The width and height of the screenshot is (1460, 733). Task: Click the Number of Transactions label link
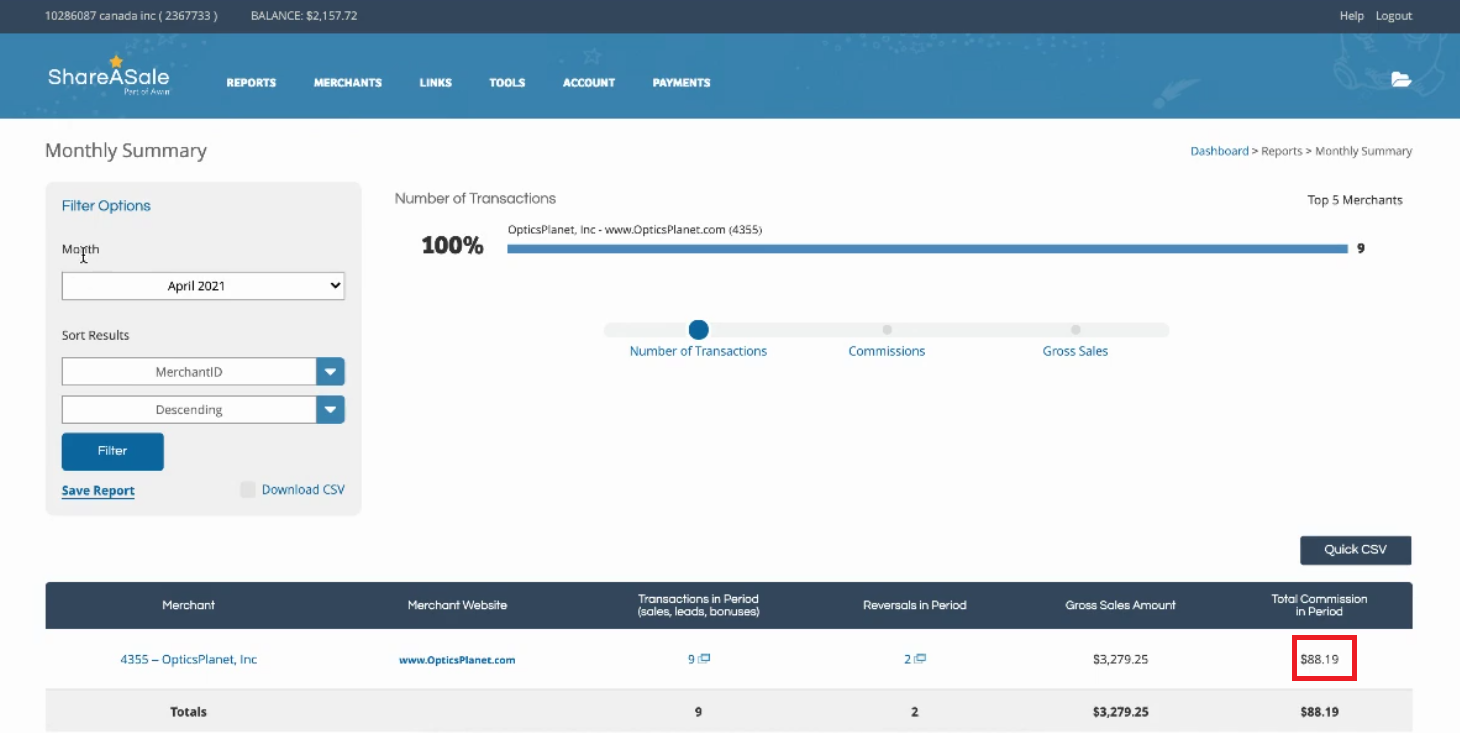[x=698, y=351]
